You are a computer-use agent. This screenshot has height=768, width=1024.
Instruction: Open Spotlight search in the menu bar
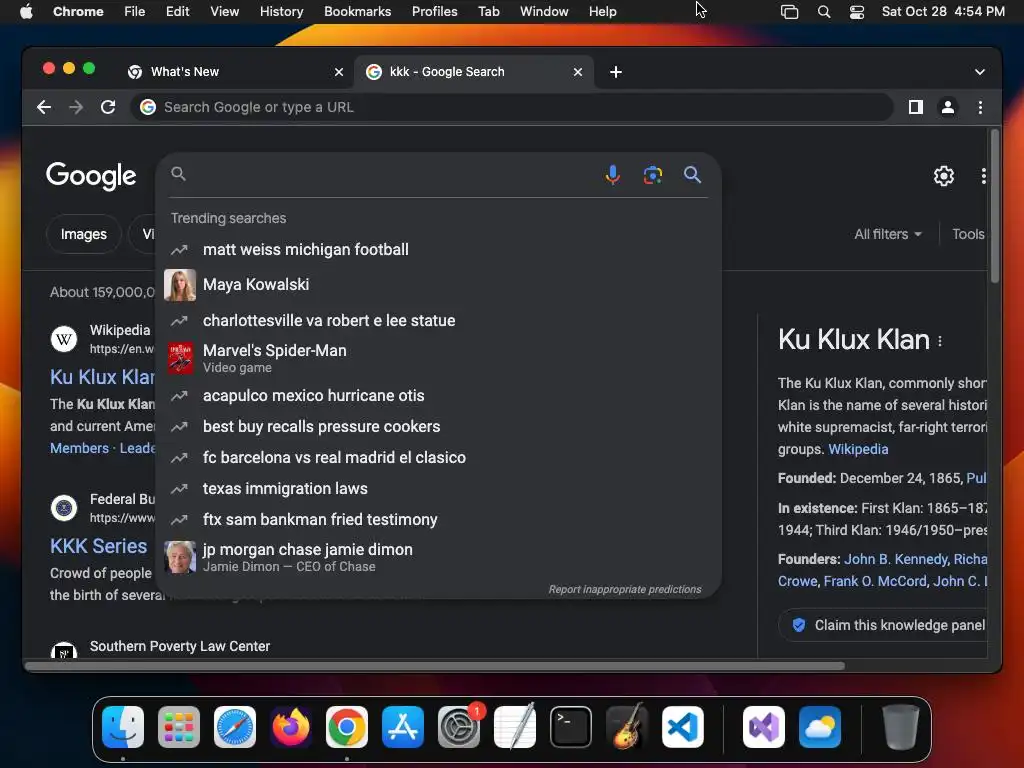pos(824,11)
